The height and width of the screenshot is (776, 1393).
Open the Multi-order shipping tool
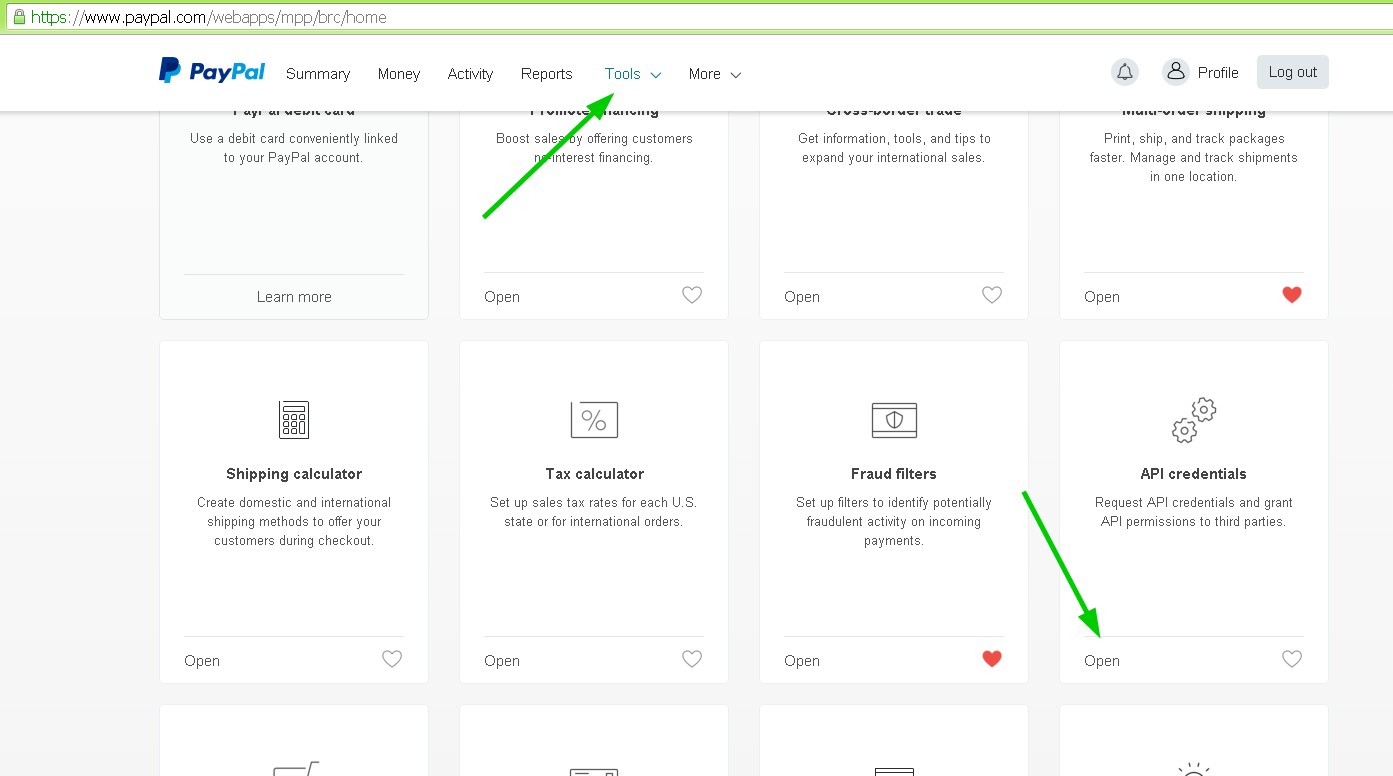click(1102, 297)
